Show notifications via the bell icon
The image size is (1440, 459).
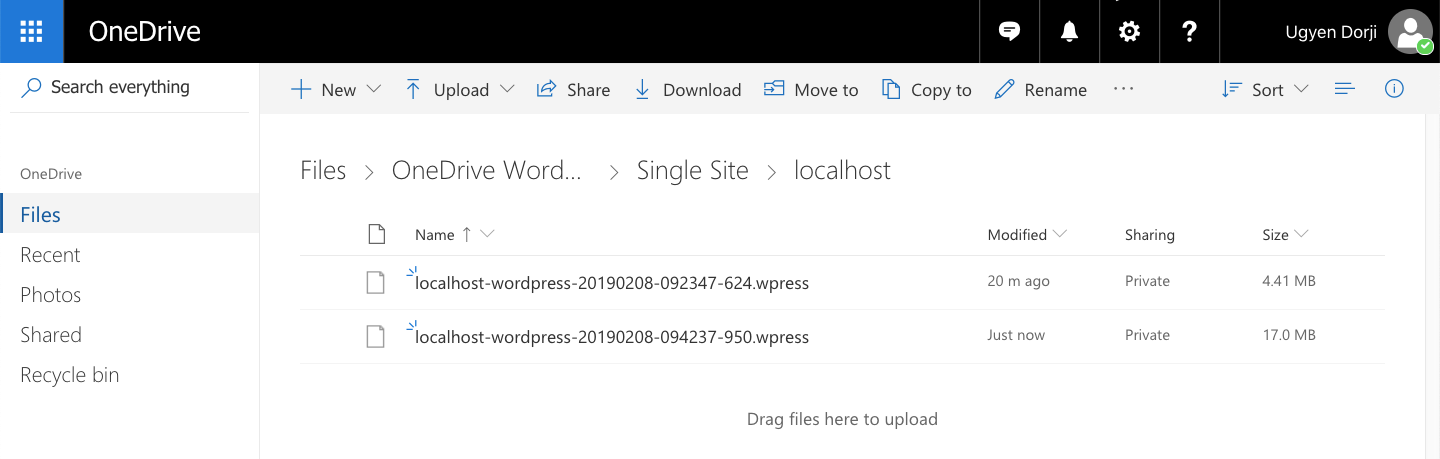click(1069, 32)
